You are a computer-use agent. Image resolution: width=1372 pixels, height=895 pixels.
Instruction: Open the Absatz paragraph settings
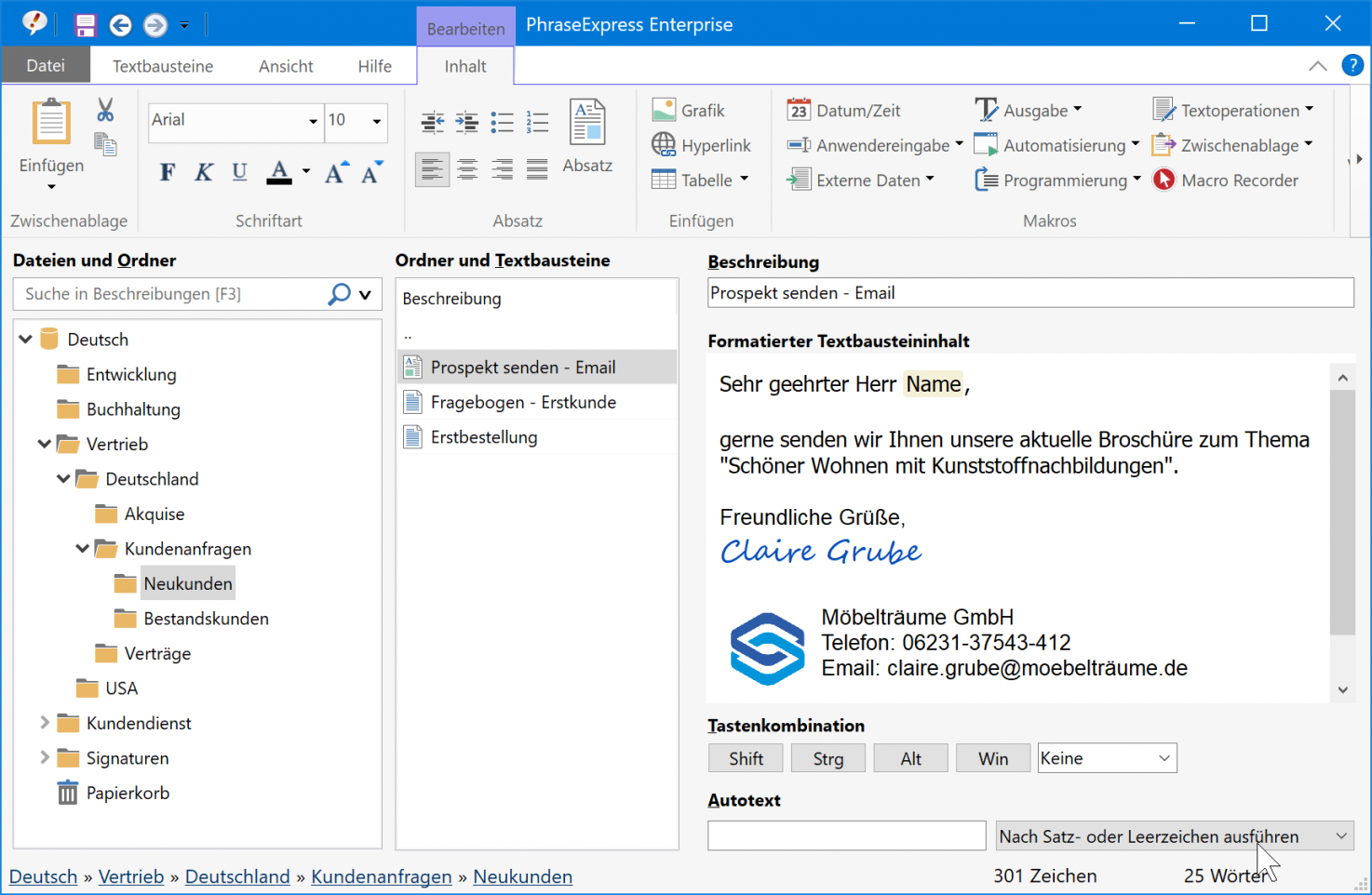(587, 137)
